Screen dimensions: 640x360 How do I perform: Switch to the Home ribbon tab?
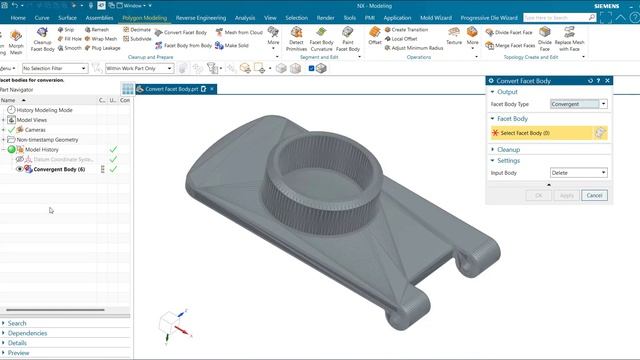pyautogui.click(x=18, y=18)
